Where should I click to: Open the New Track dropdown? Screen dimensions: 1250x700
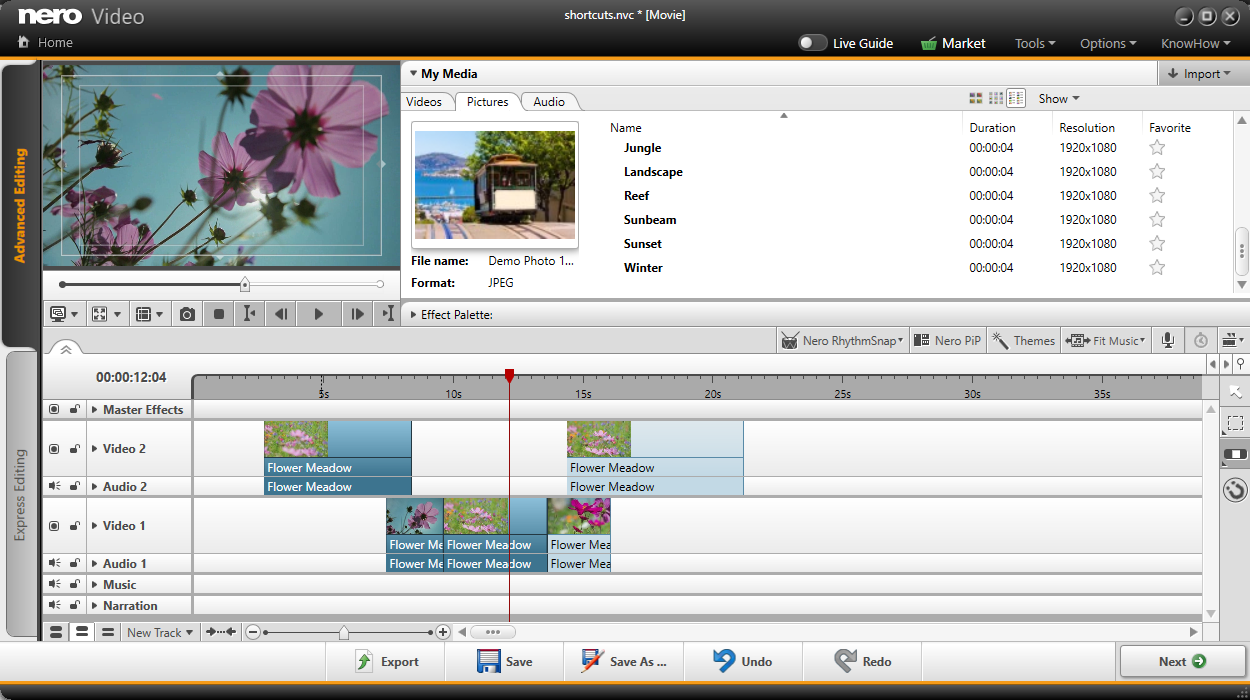[159, 632]
